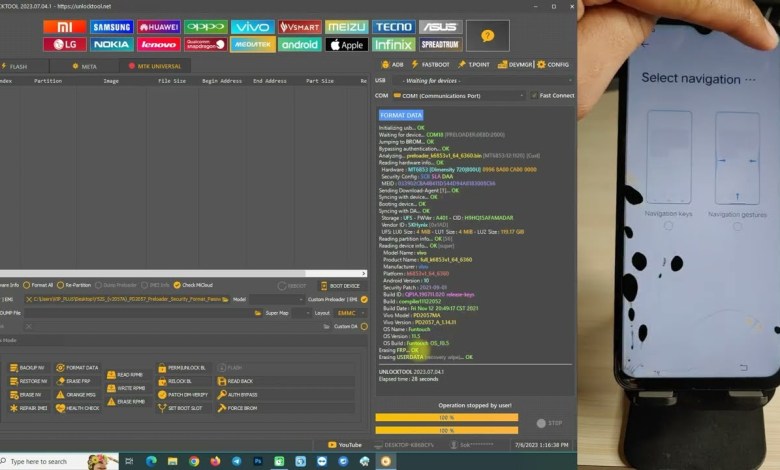Open File Explorer from the taskbar

[x=173, y=461]
